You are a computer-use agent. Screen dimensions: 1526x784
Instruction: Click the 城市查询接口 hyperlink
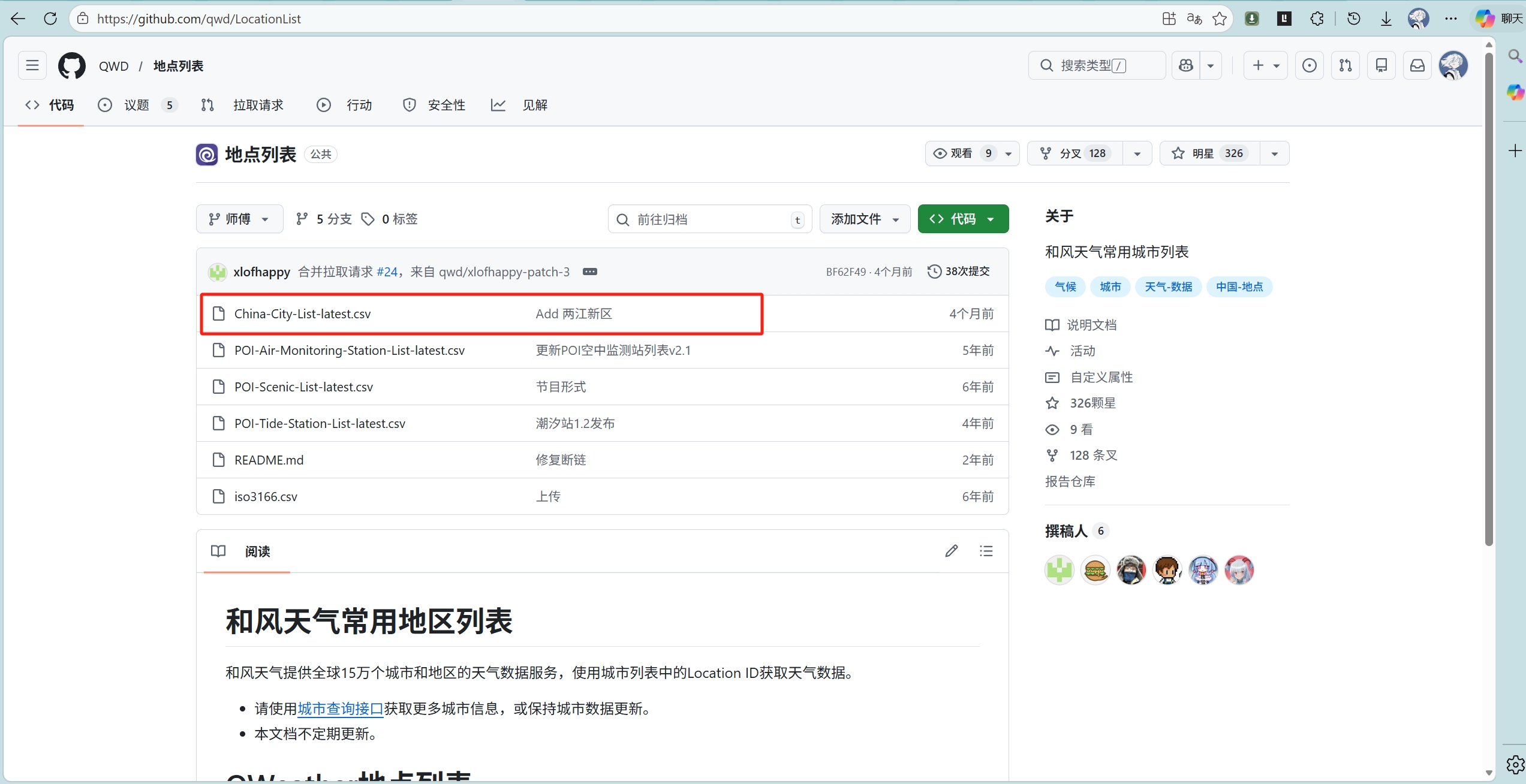point(340,709)
